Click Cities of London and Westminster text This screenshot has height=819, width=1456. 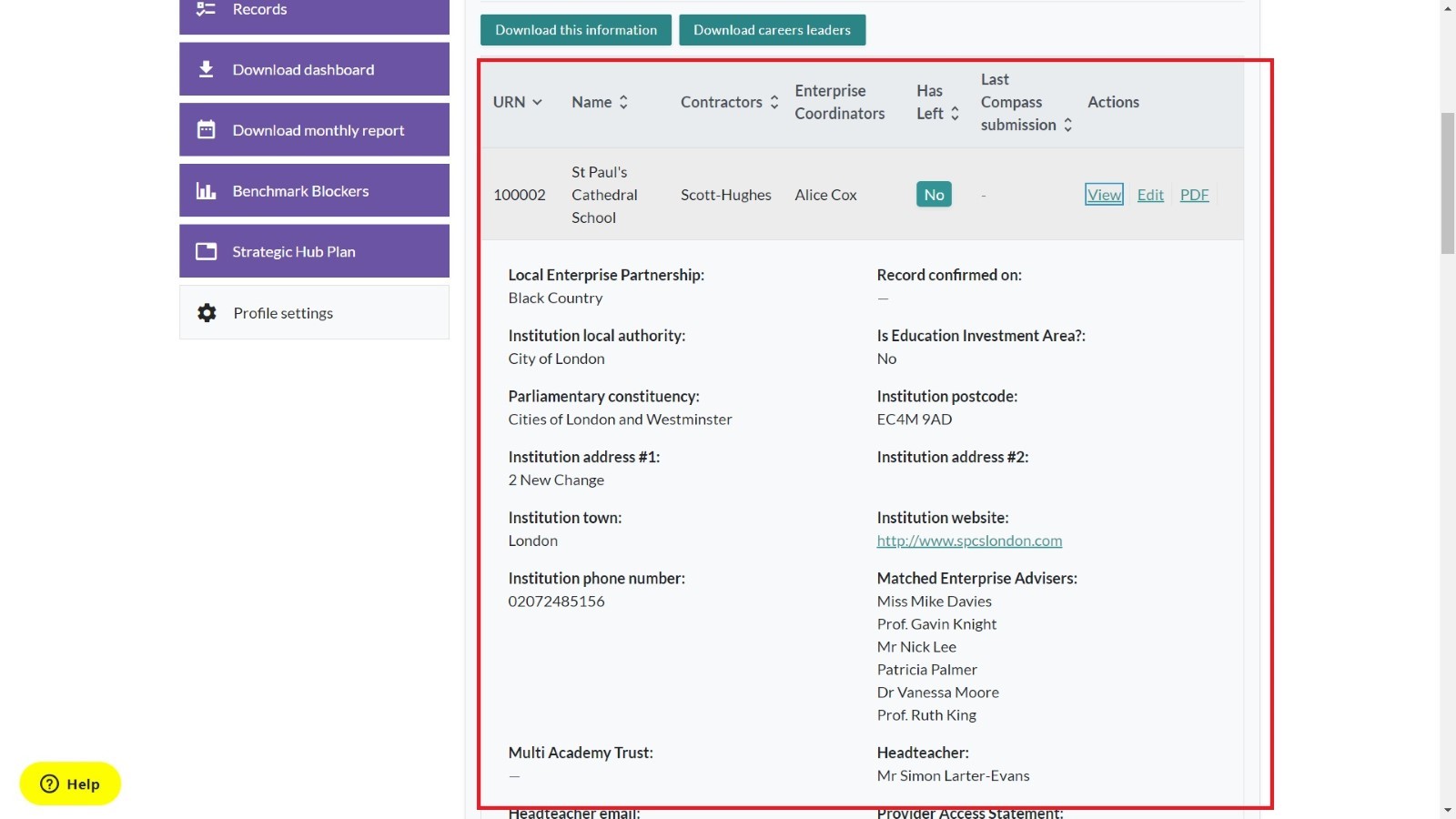[x=620, y=420]
